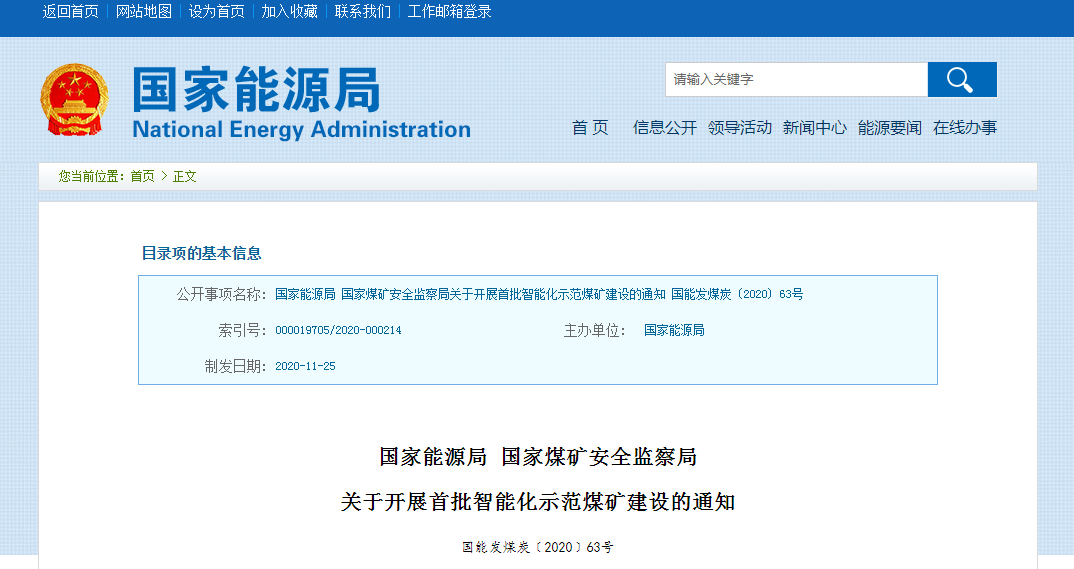Click 正文 in the breadcrumb
Viewport: 1074px width, 569px height.
(184, 177)
